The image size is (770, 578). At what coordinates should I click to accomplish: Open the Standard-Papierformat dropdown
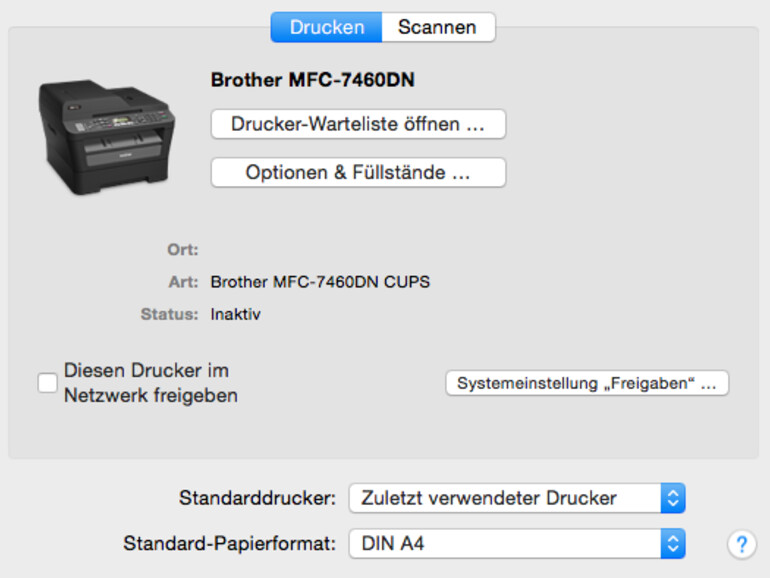click(x=516, y=544)
